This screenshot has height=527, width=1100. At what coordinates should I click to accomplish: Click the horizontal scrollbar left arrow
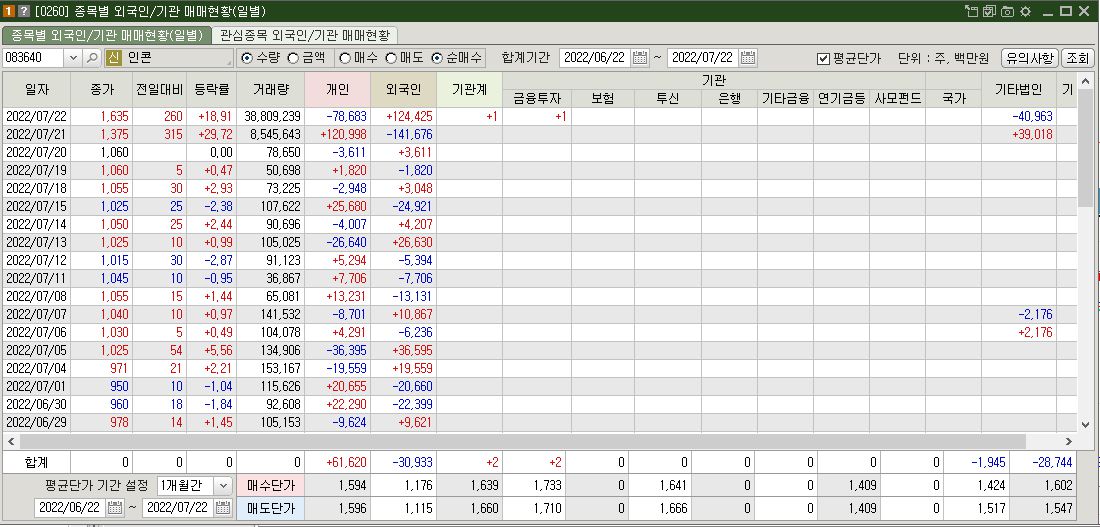(11, 441)
